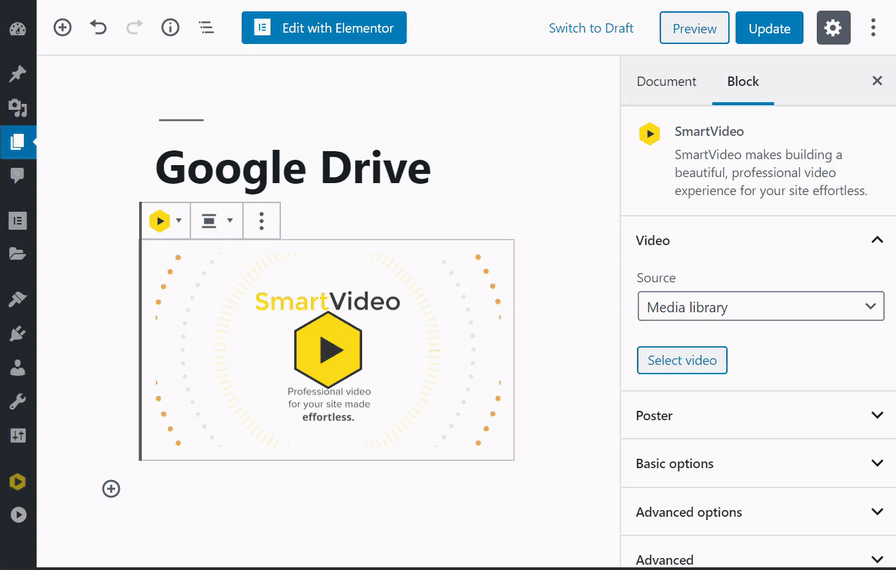Open block navigation list

206,27
